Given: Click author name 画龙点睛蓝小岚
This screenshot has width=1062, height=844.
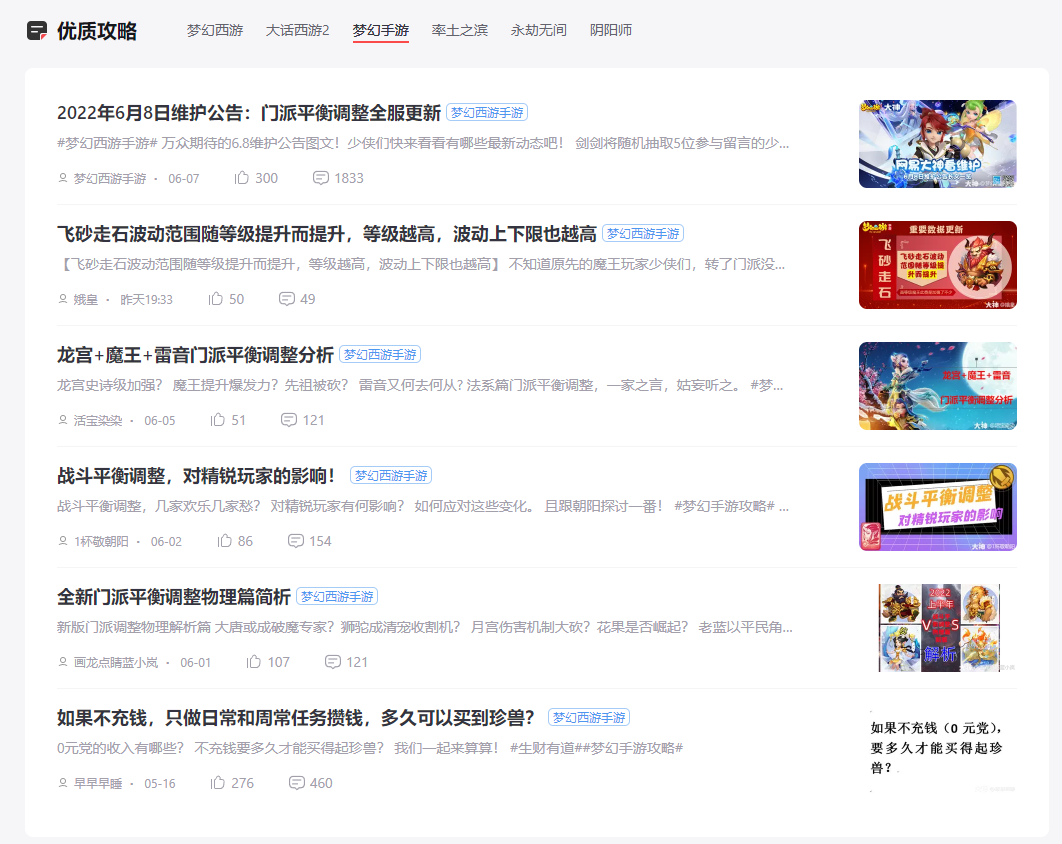Looking at the screenshot, I should [x=116, y=662].
